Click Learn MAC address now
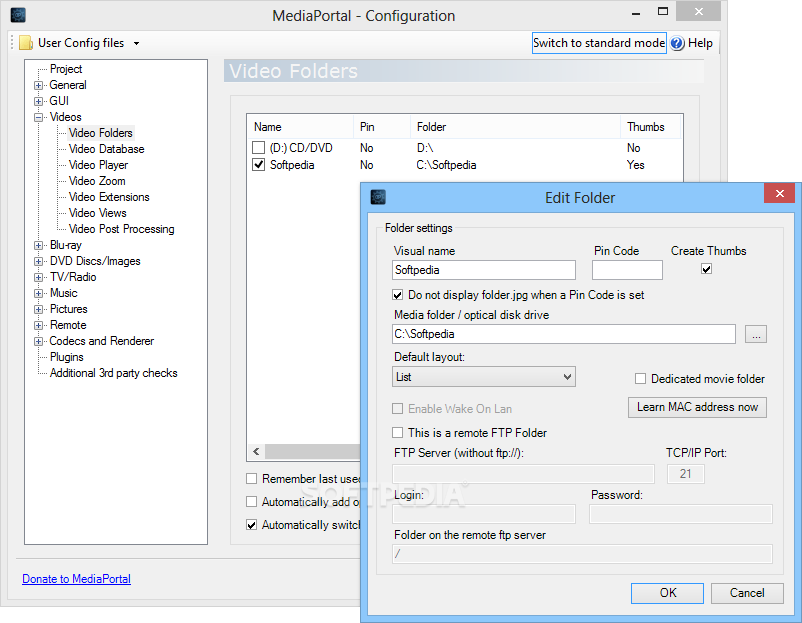Screen dimensions: 802x623 (697, 407)
